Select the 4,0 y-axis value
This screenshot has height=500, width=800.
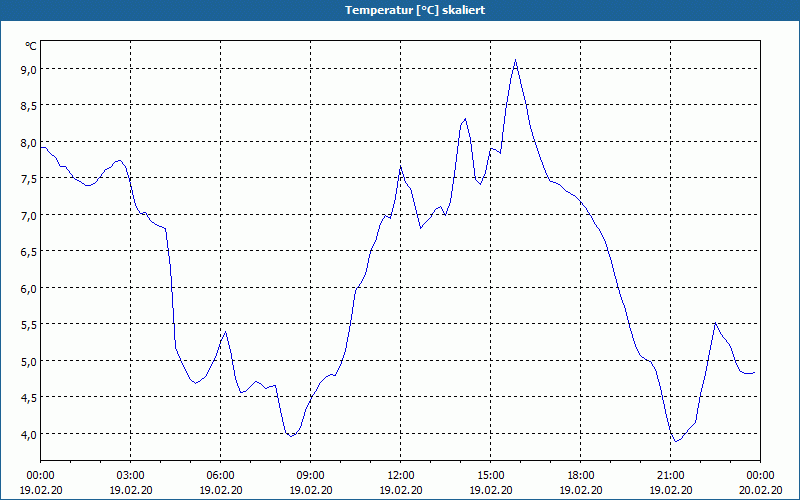click(x=30, y=434)
